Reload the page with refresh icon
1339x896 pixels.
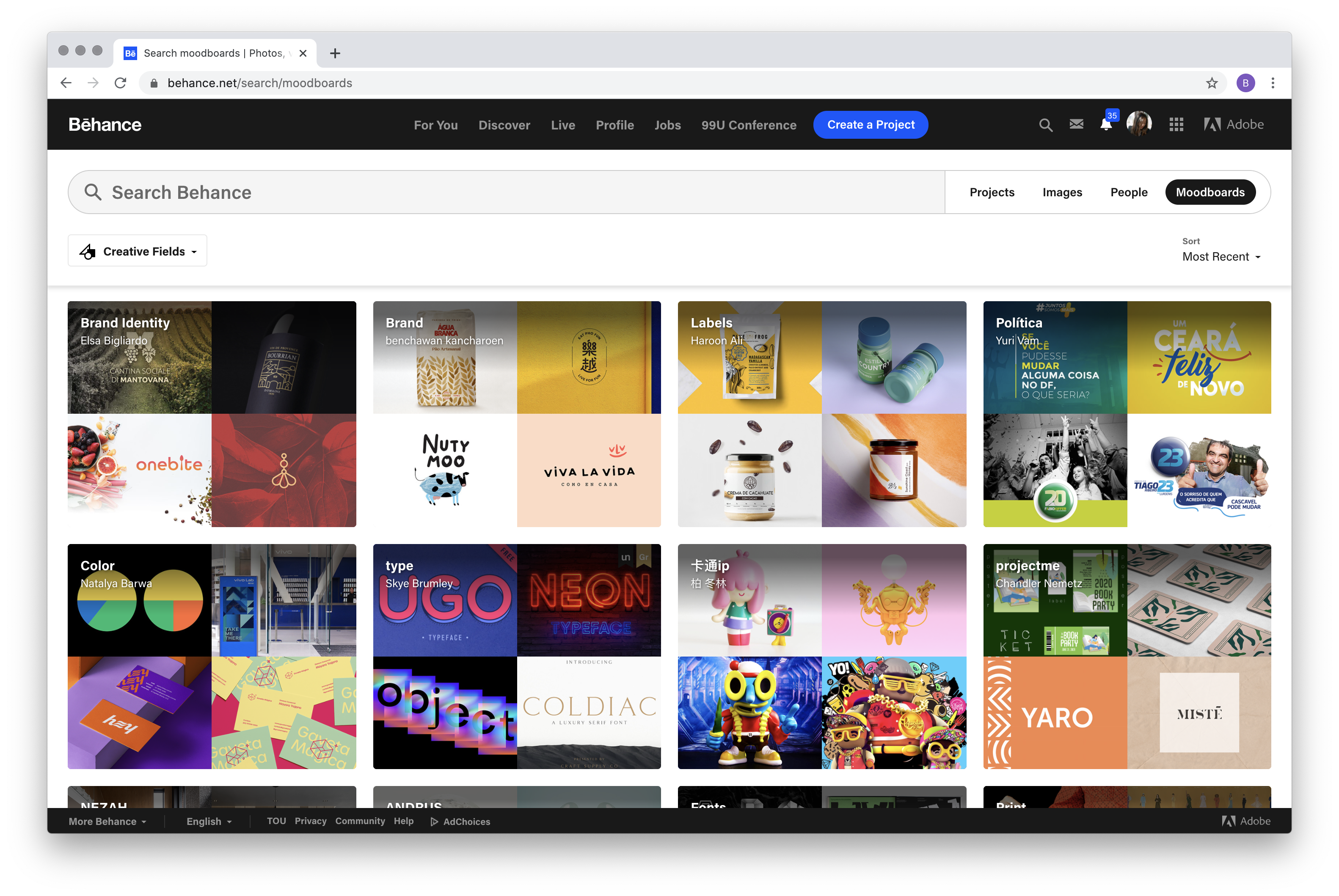coord(120,83)
